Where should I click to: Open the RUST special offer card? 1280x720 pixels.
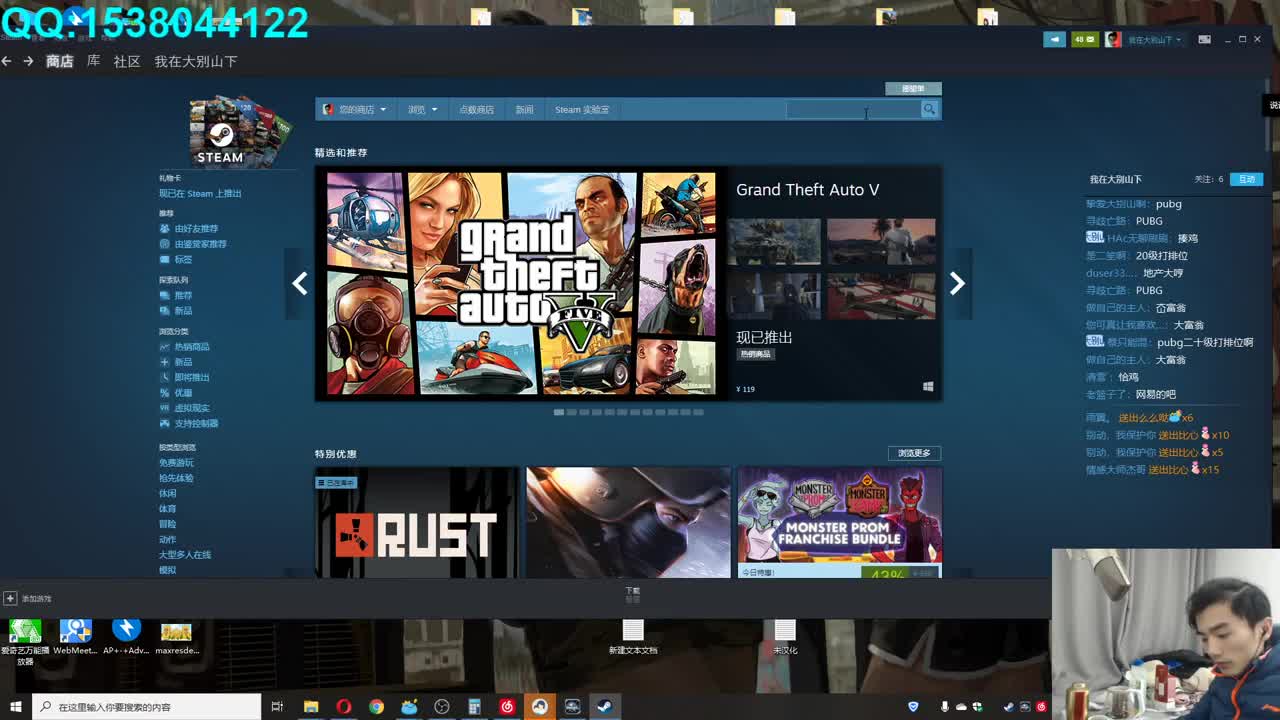tap(417, 522)
